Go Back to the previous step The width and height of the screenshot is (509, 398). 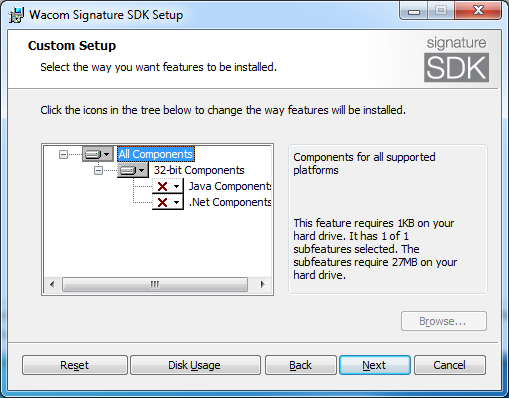[301, 365]
